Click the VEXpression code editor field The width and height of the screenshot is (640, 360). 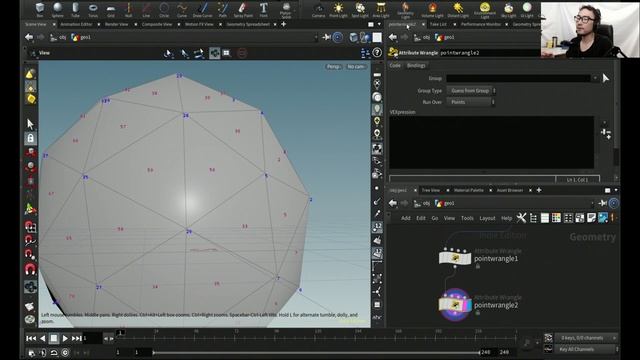tap(491, 142)
